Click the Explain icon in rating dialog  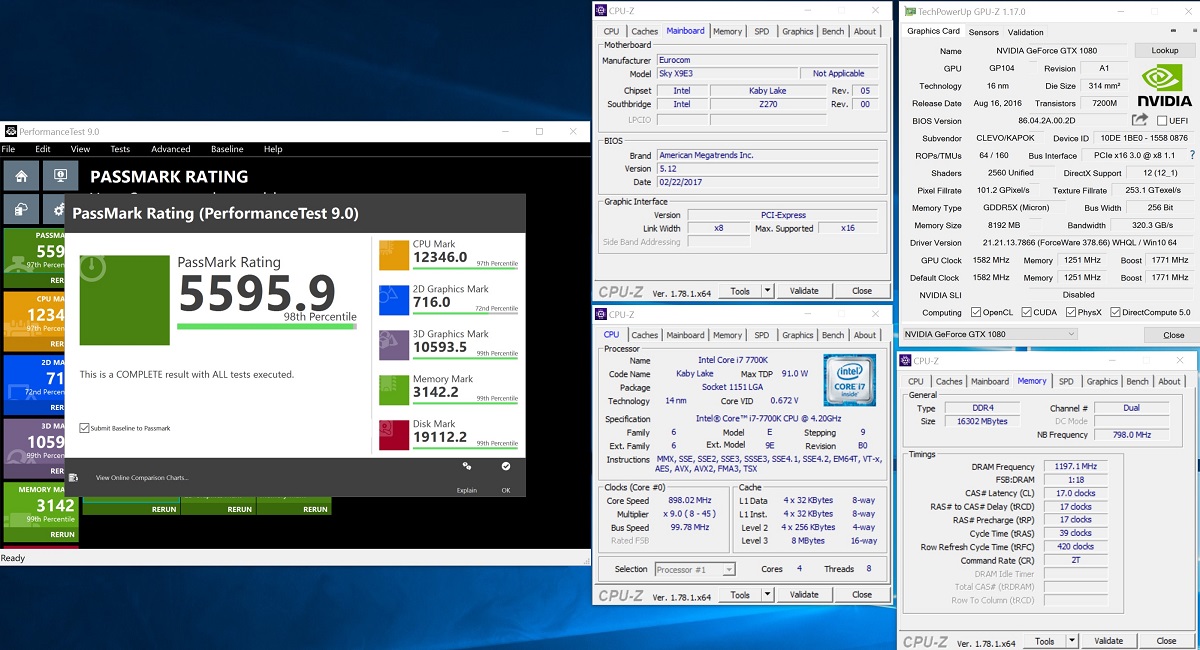click(467, 467)
